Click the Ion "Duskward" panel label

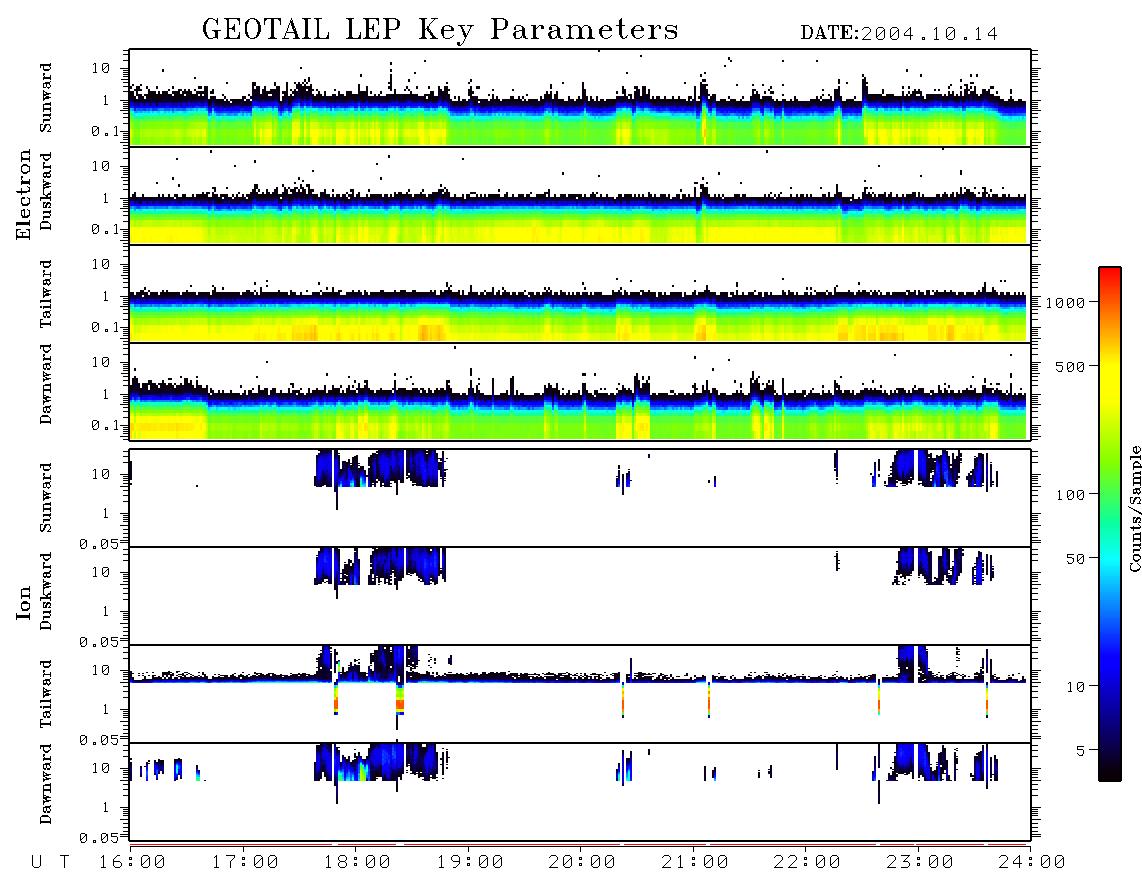[46, 592]
